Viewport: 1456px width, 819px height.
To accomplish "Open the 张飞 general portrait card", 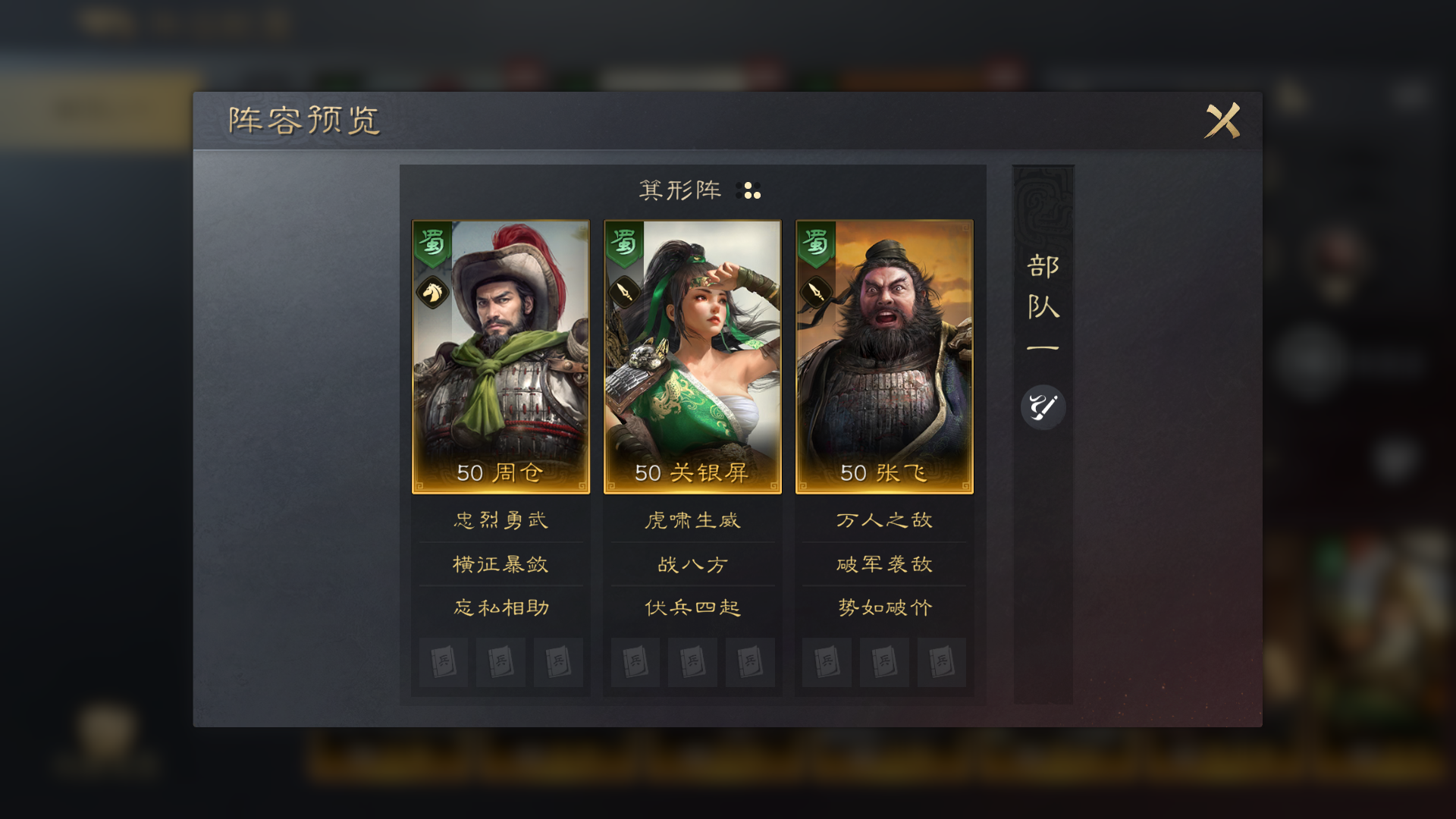I will click(x=884, y=357).
